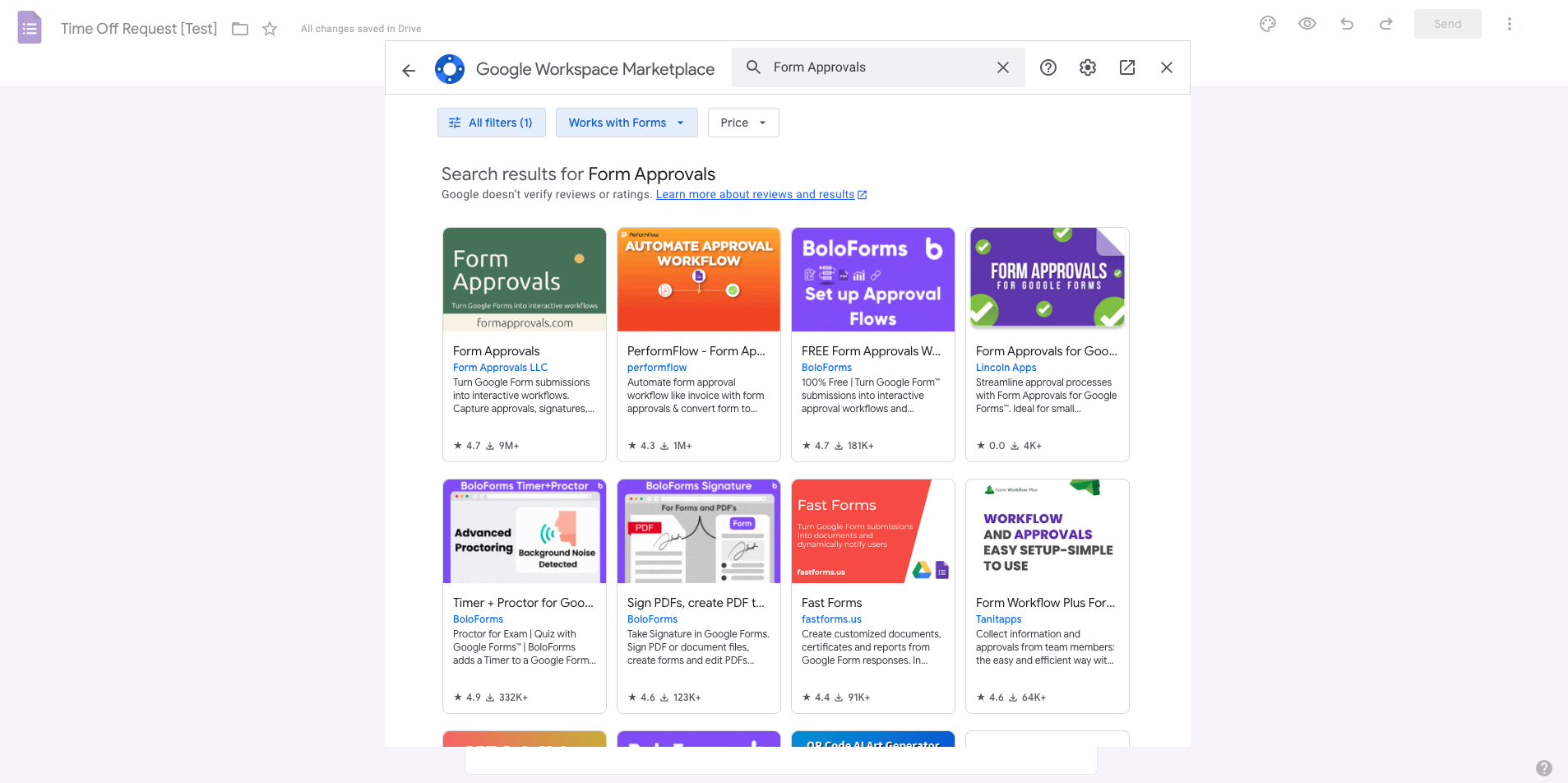Open the PerformFlow app thumbnail
This screenshot has height=783, width=1568.
(x=698, y=280)
